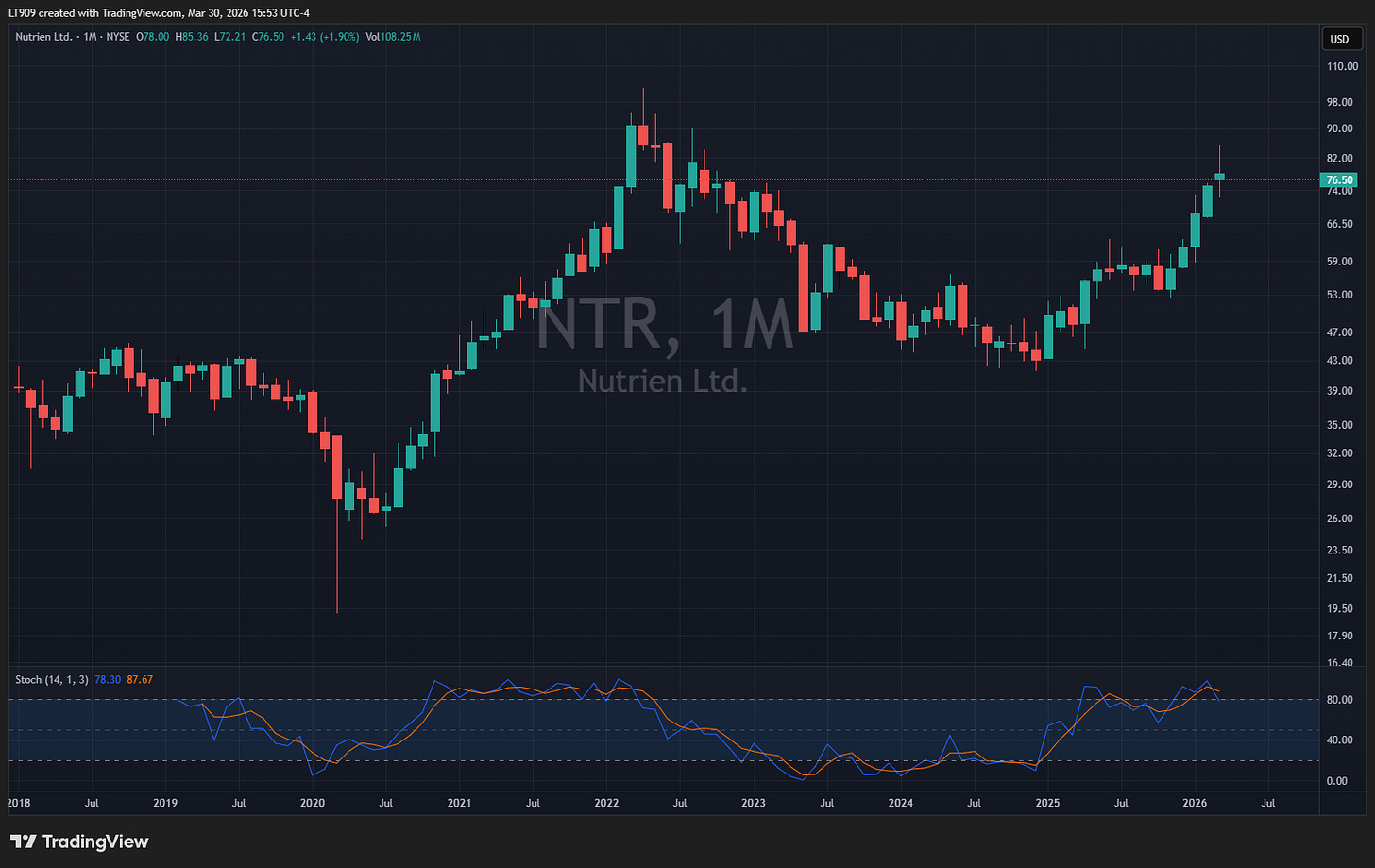The height and width of the screenshot is (868, 1375).
Task: Click the '110.00' price axis label
Action: (1341, 66)
